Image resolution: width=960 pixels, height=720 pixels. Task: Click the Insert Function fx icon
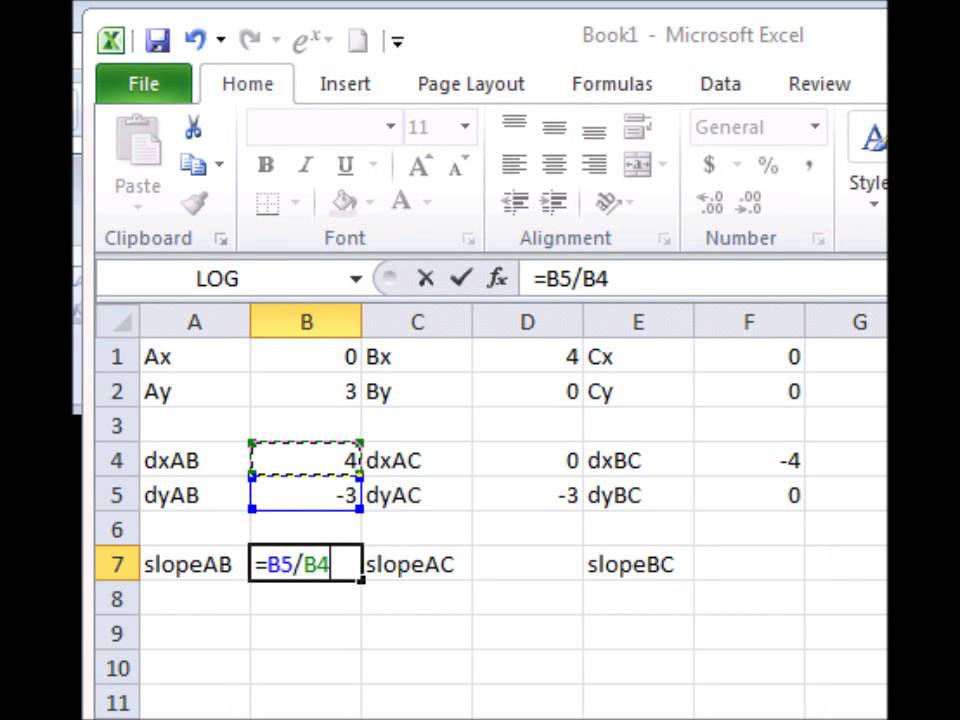pos(497,278)
